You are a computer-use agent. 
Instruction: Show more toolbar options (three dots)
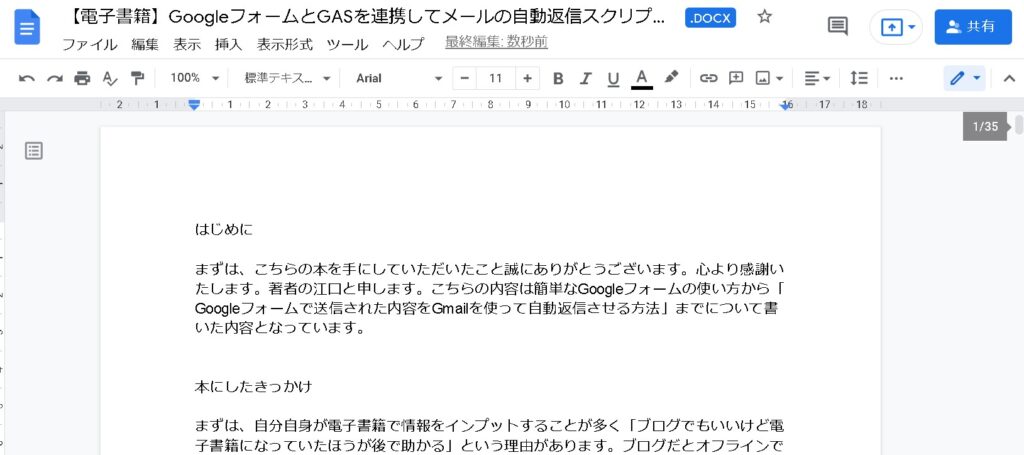tap(896, 78)
